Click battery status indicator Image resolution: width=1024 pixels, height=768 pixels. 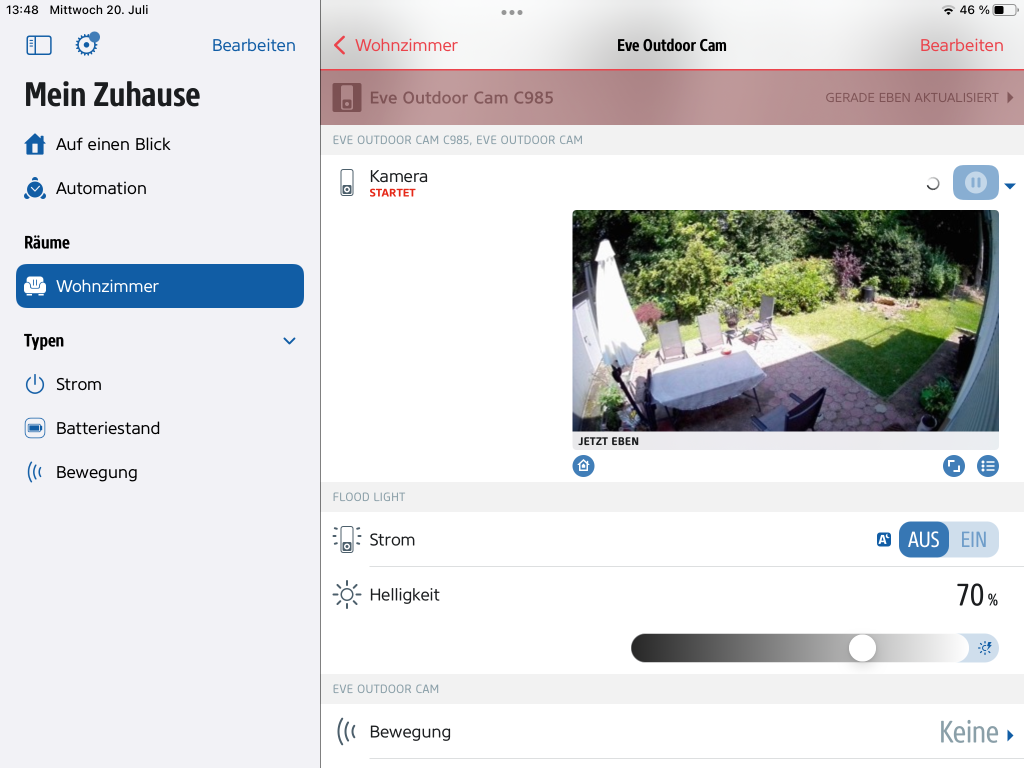click(1004, 10)
